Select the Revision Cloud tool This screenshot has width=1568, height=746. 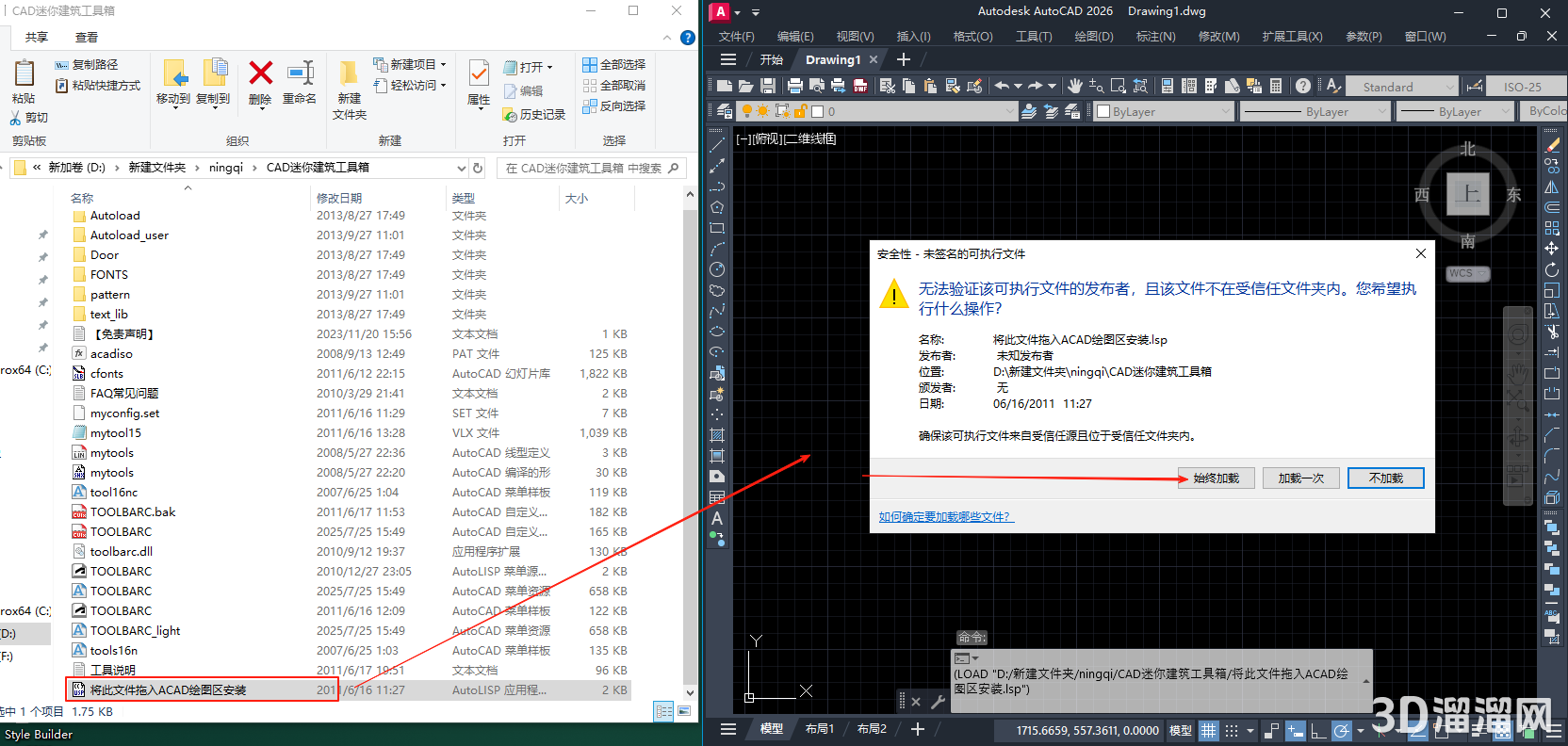[717, 290]
